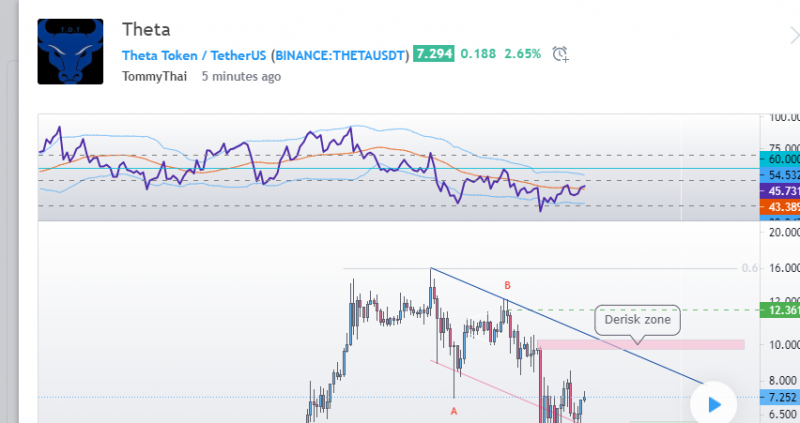This screenshot has width=800, height=423.
Task: Click the alarm clock add-alert icon
Action: tap(561, 54)
